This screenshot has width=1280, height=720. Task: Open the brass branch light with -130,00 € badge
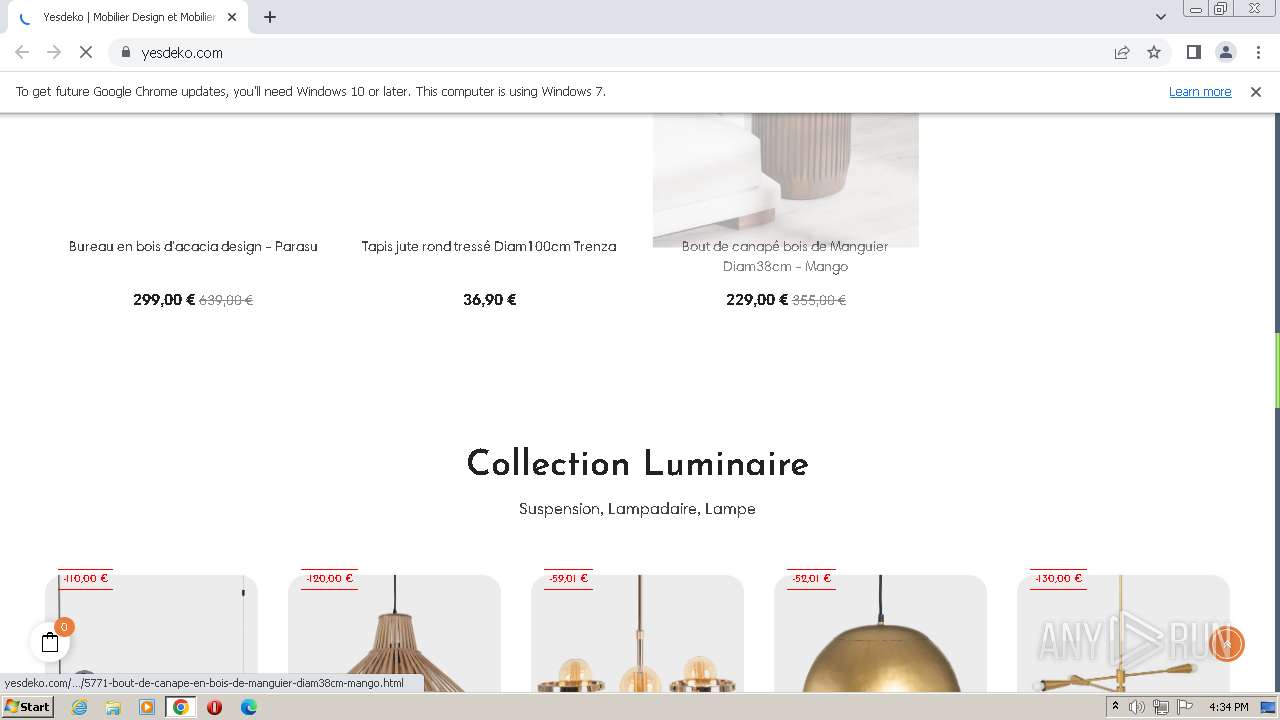point(1123,634)
